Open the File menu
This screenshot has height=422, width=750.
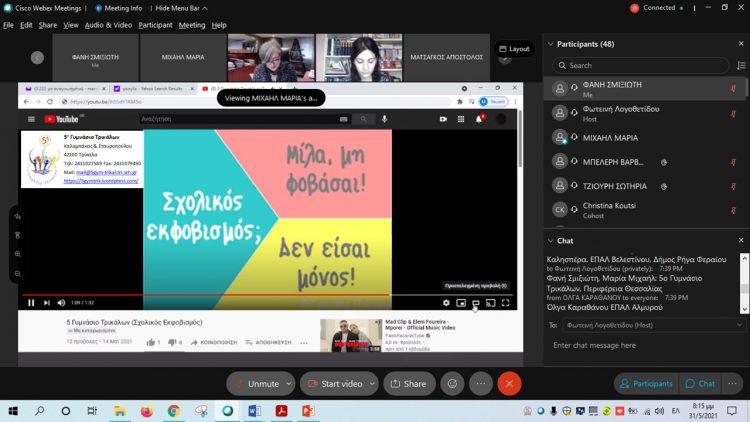pos(8,25)
